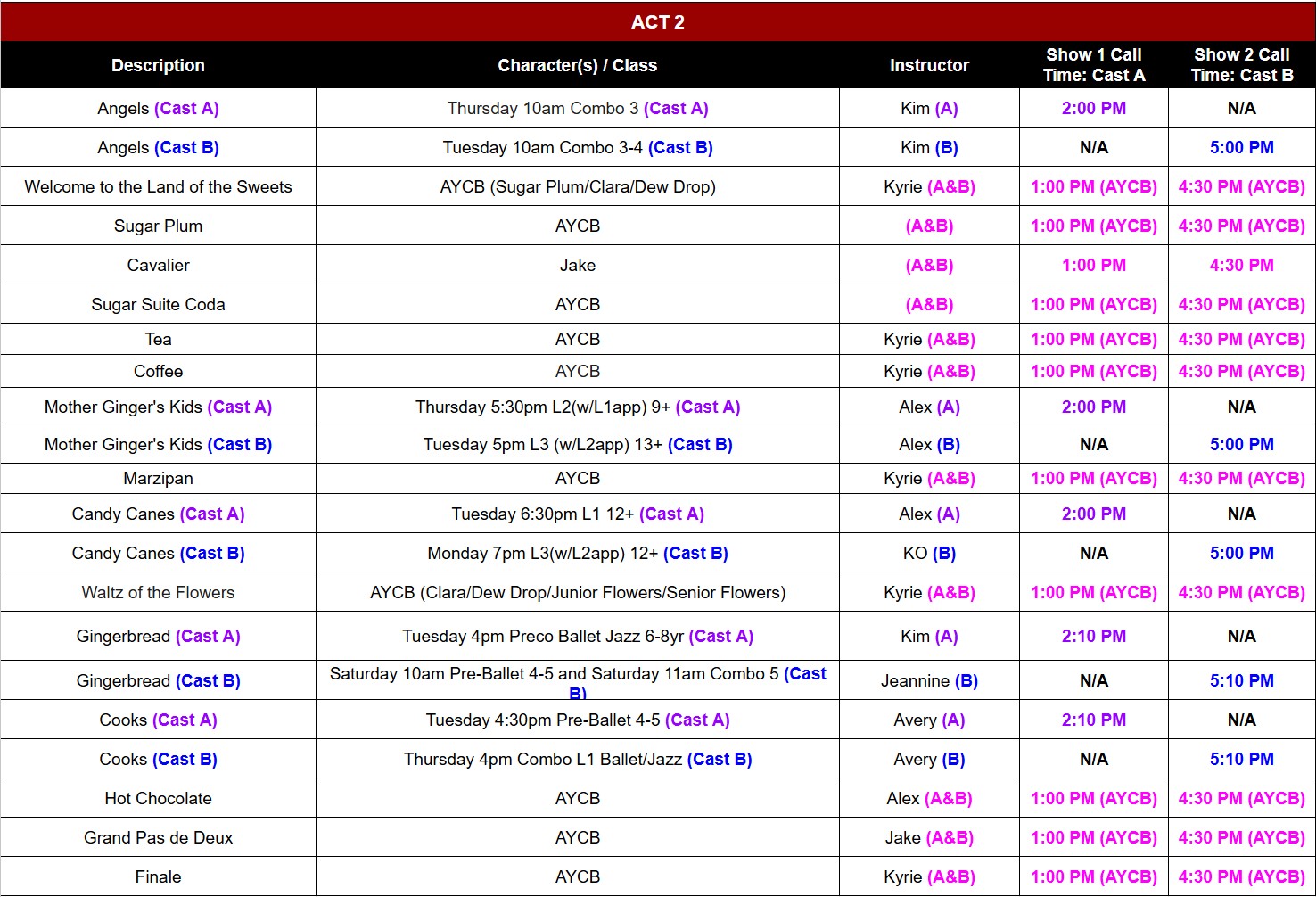This screenshot has width=1316, height=897.
Task: Click the Jeannine (B) instructor cell
Action: (929, 680)
